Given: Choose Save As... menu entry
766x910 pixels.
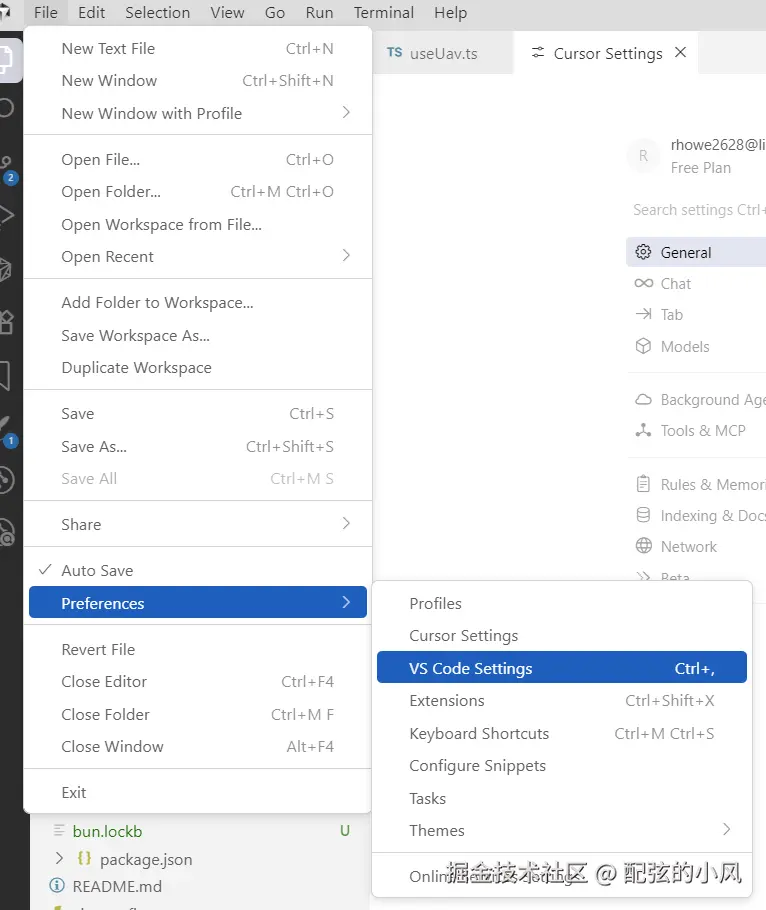Looking at the screenshot, I should [197, 446].
